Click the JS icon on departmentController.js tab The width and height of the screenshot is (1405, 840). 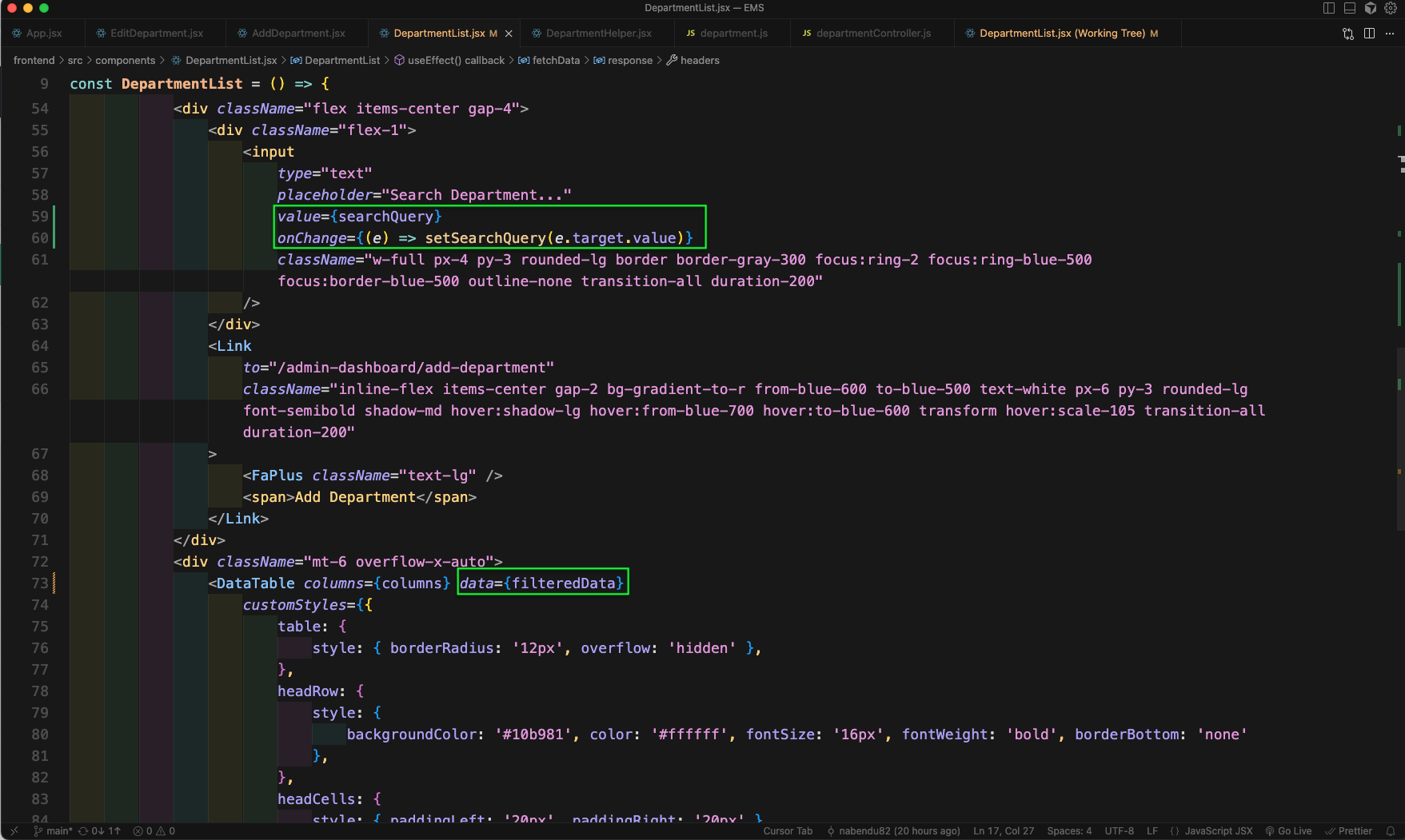[807, 34]
